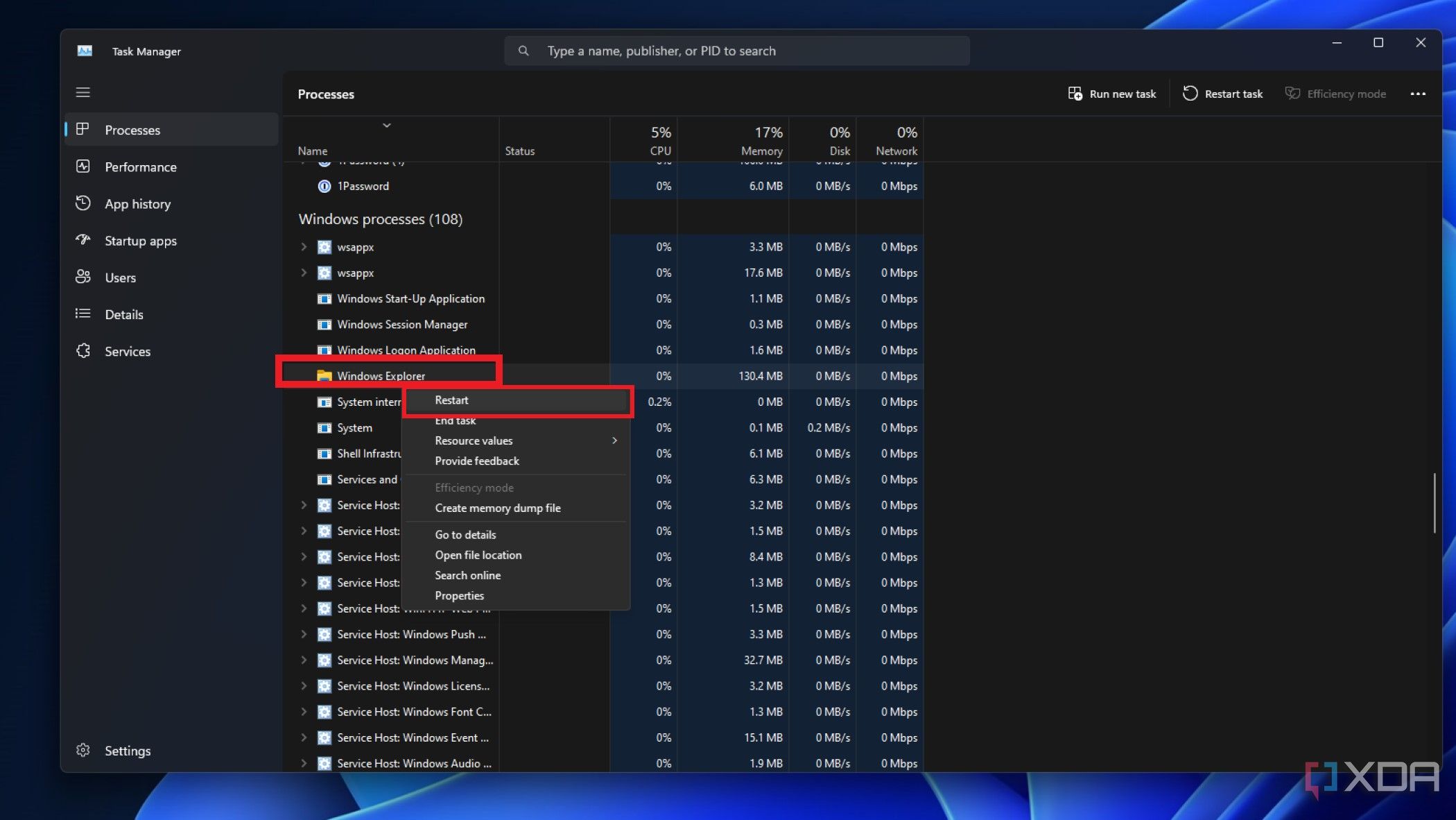1456x820 pixels.
Task: Select End task from context menu
Action: point(454,420)
